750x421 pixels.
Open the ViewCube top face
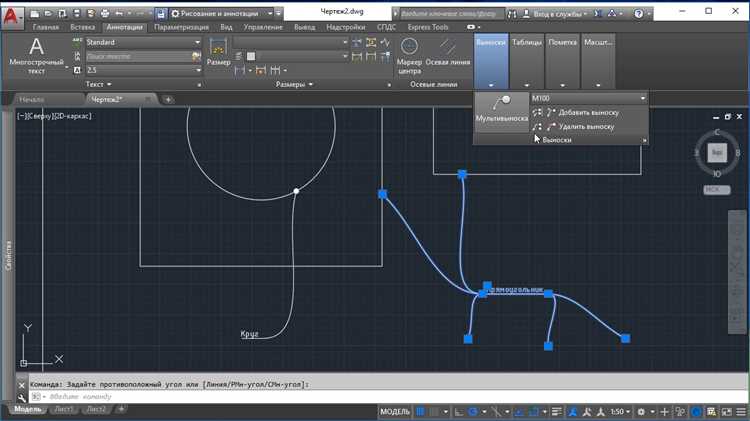click(717, 153)
